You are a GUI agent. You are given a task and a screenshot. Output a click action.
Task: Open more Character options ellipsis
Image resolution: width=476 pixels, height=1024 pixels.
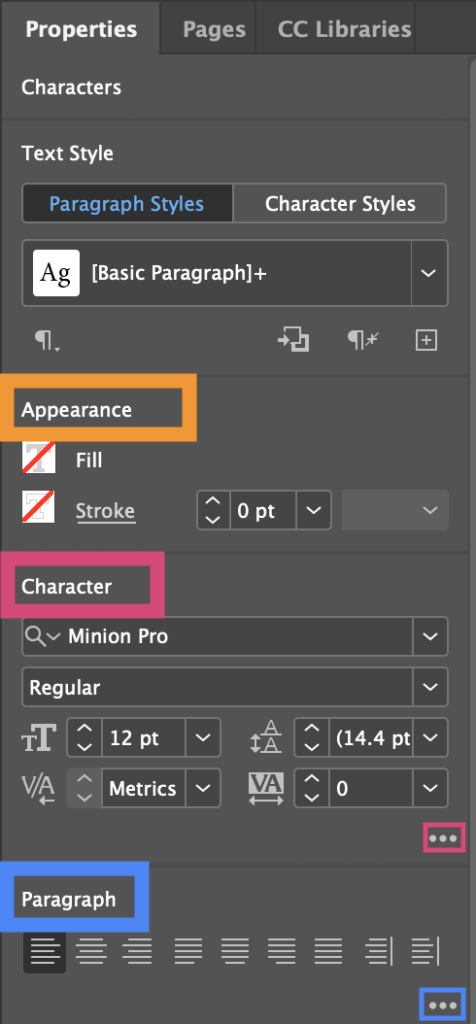coord(444,838)
